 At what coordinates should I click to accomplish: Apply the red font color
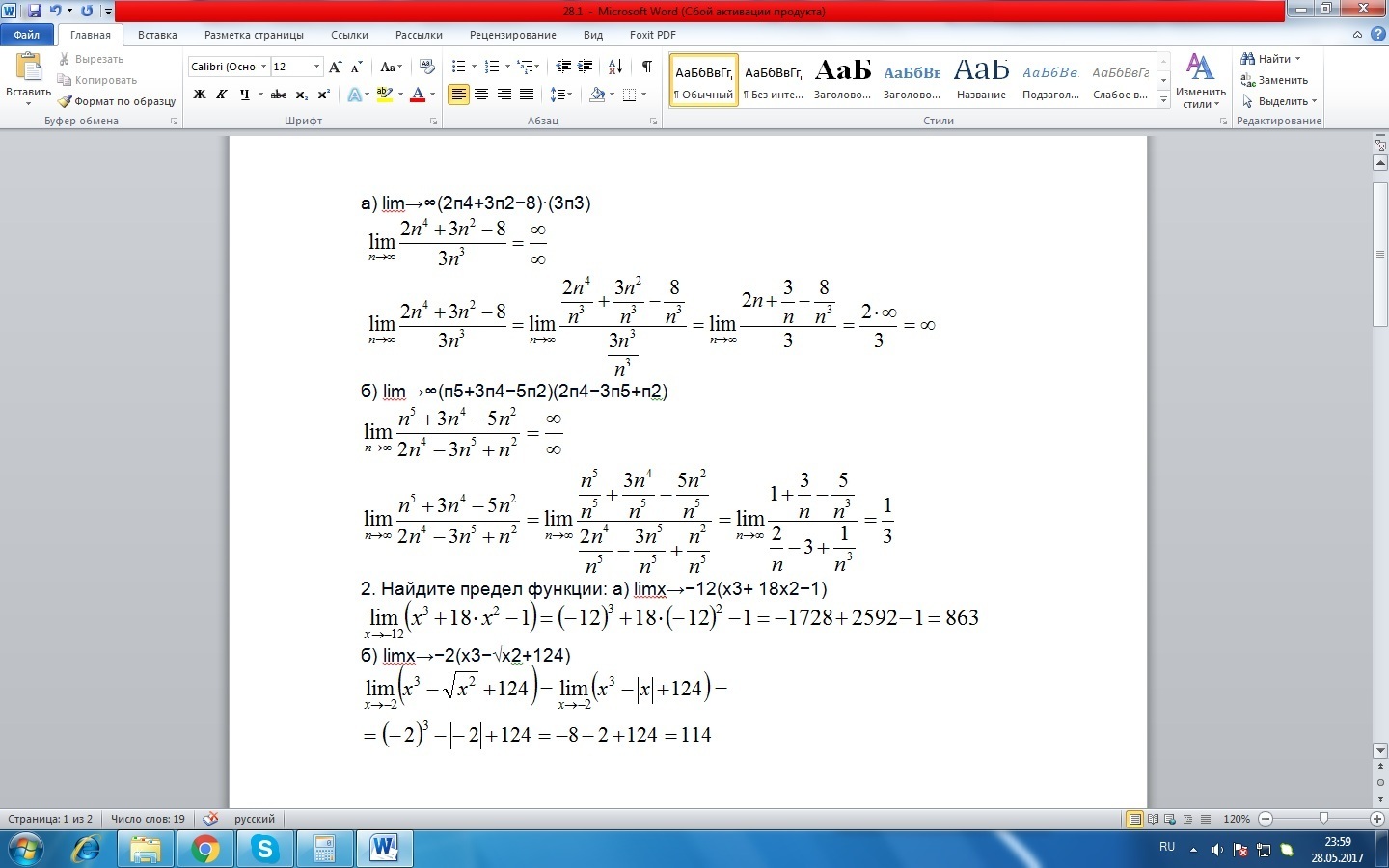(418, 95)
